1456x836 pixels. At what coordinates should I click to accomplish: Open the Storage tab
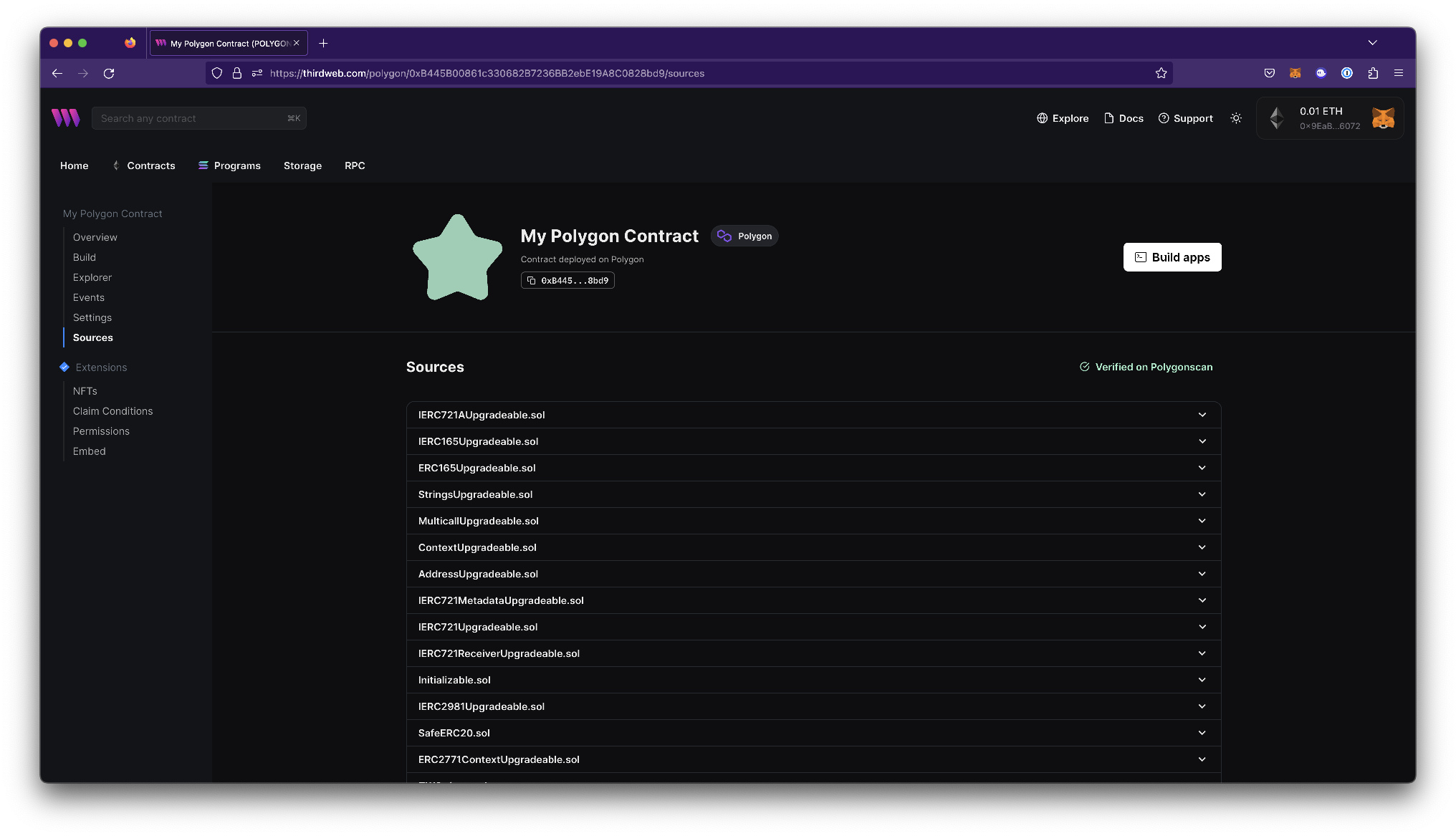point(302,165)
